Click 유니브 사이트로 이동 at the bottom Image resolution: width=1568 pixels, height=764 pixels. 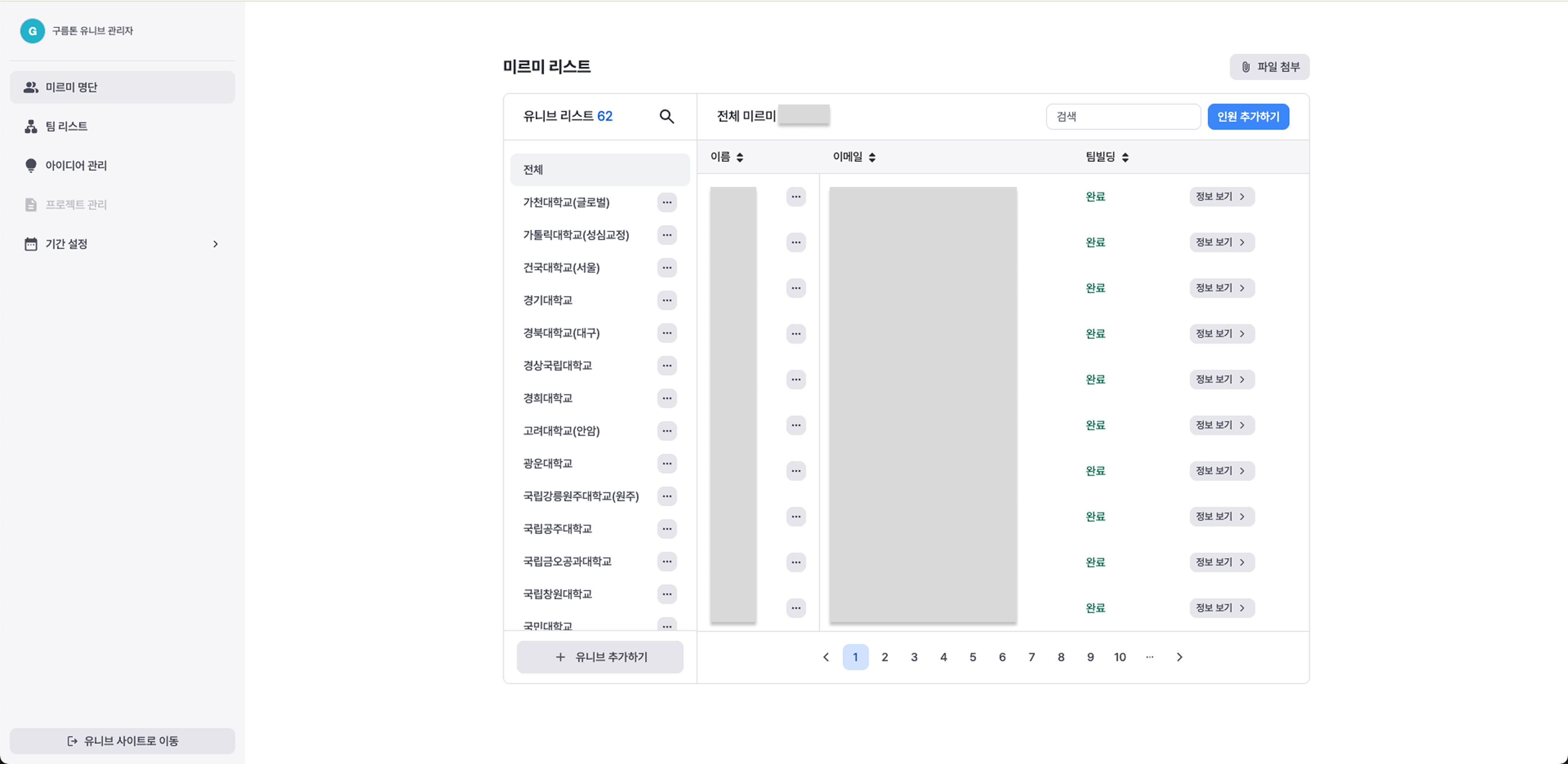point(122,741)
